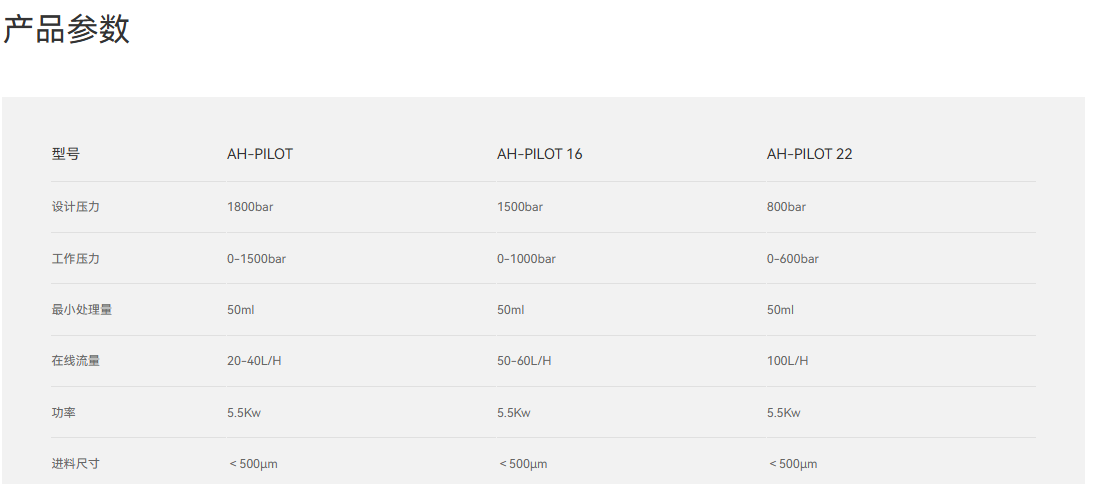Screen dimensions: 1115x484
Task: Click the 800bar design pressure value
Action: coord(786,207)
